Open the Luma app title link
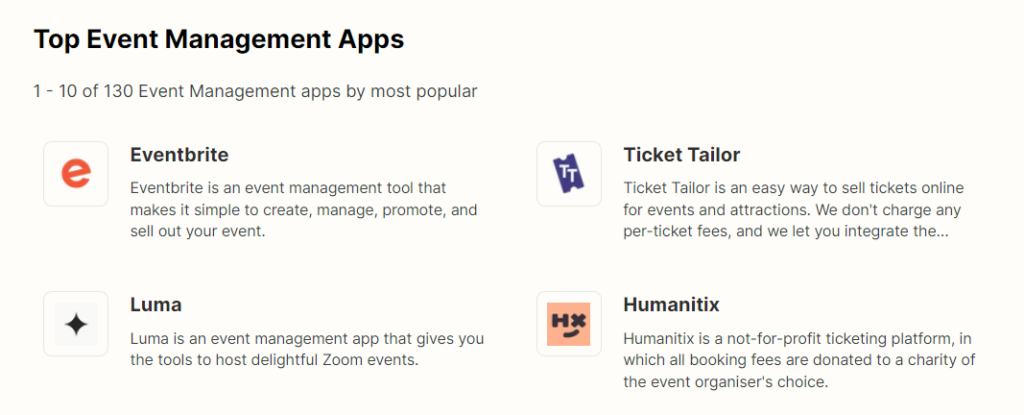This screenshot has width=1024, height=415. tap(156, 304)
